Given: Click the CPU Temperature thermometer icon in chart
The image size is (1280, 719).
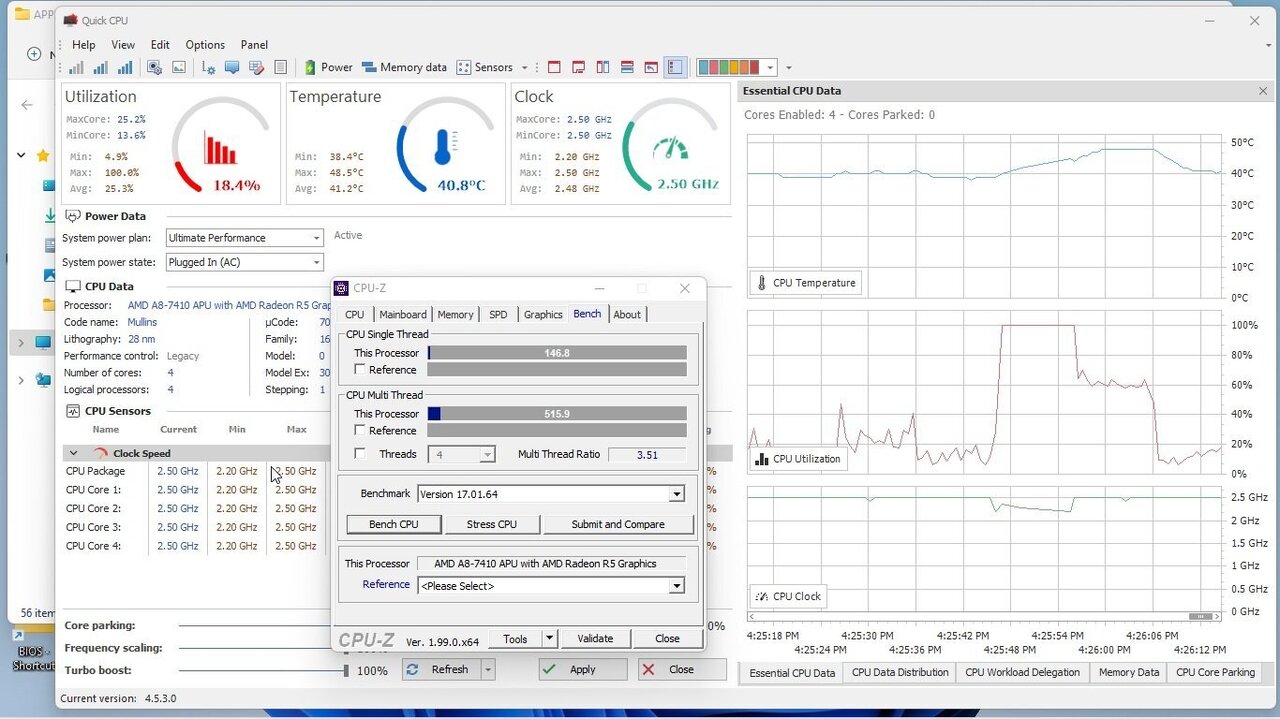Looking at the screenshot, I should pos(761,283).
